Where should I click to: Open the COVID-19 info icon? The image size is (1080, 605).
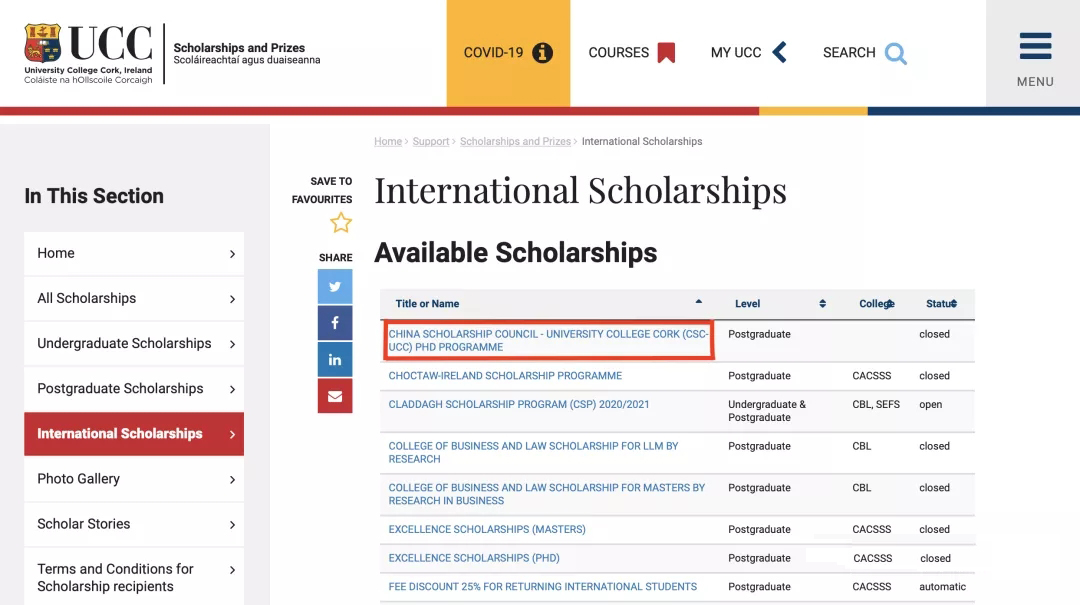(542, 53)
